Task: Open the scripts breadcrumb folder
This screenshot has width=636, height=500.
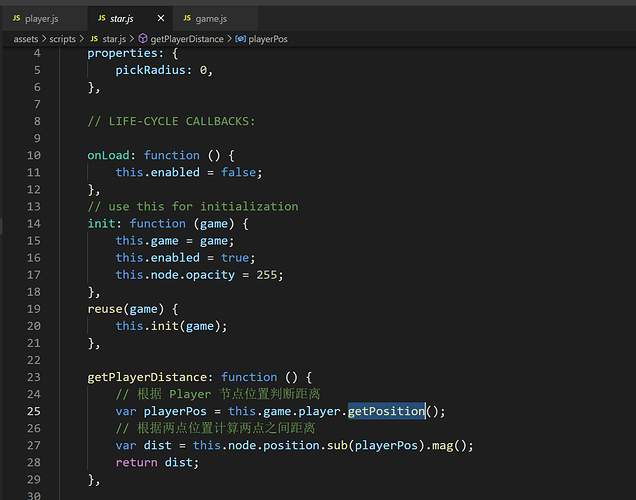Action: 62,39
